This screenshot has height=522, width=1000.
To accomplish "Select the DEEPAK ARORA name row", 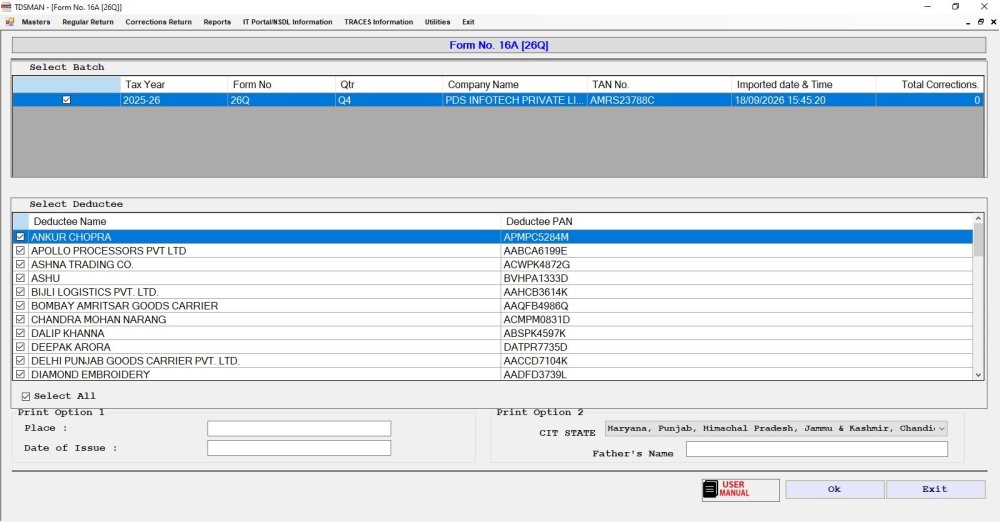I will coord(265,347).
